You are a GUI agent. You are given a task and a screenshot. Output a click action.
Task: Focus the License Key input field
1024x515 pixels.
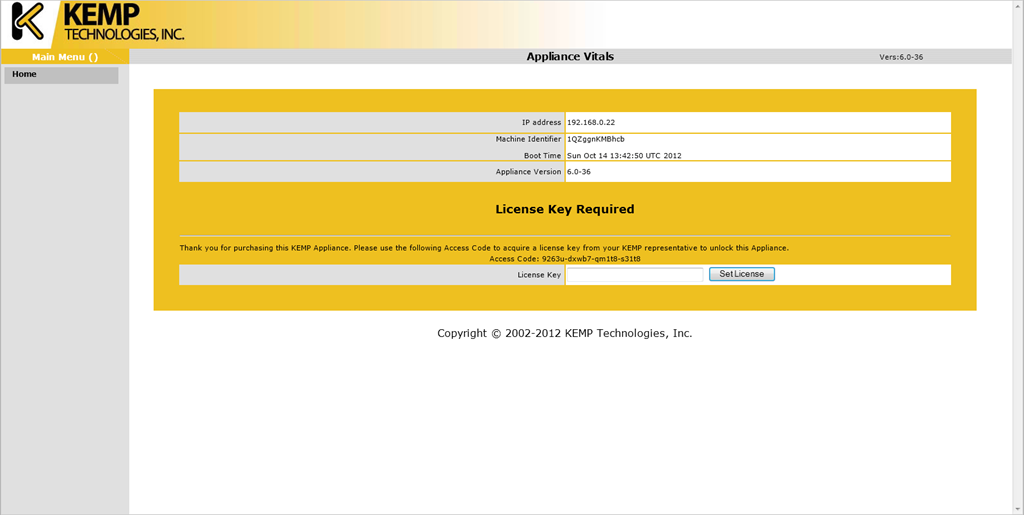(x=635, y=275)
